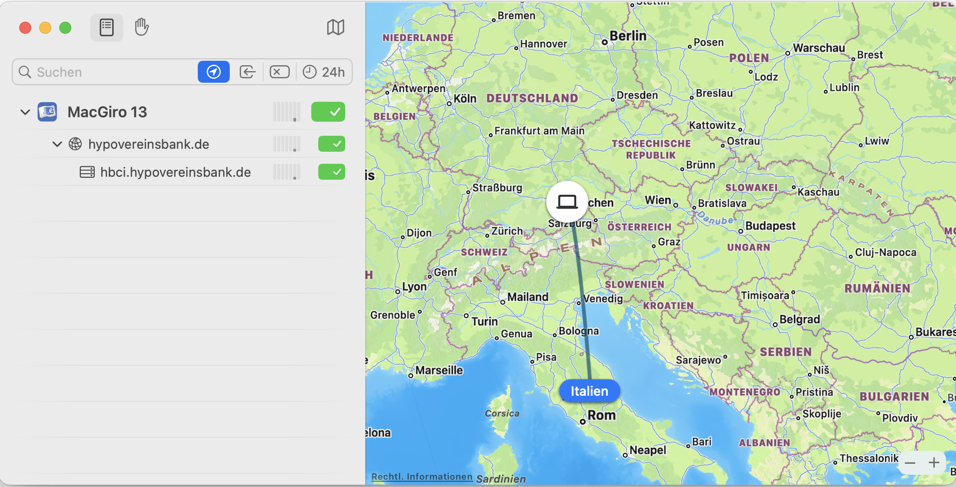The height and width of the screenshot is (487, 956).
Task: Click the yellow minimize window button
Action: click(45, 27)
